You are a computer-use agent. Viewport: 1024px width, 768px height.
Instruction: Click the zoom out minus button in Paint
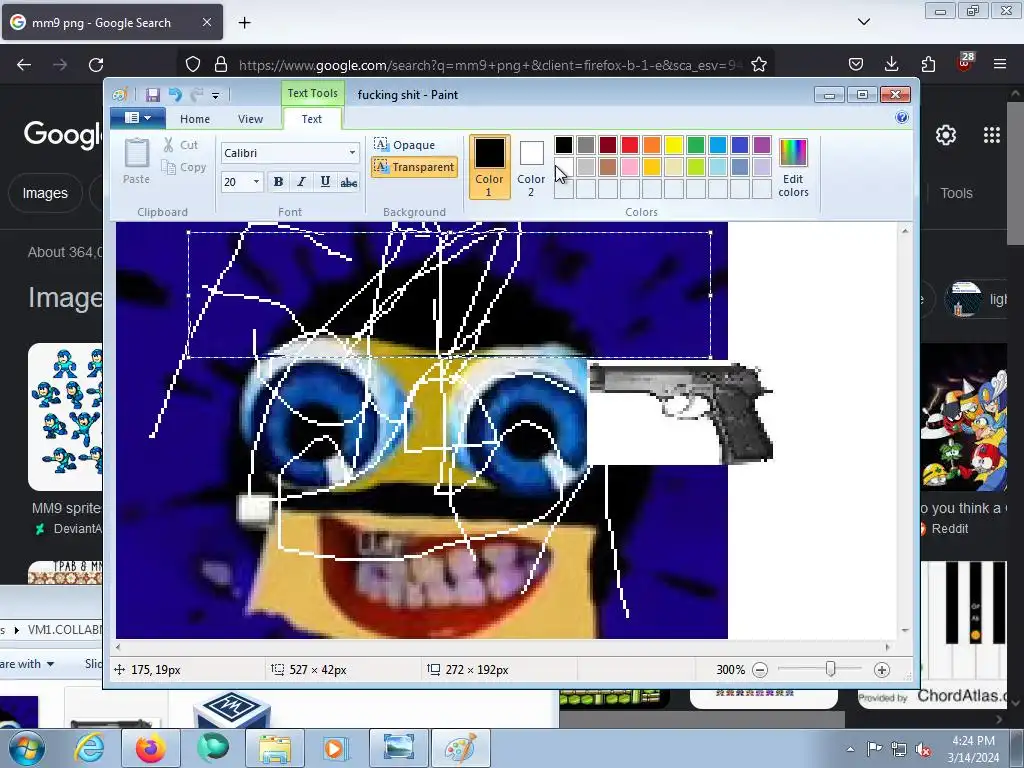point(760,669)
